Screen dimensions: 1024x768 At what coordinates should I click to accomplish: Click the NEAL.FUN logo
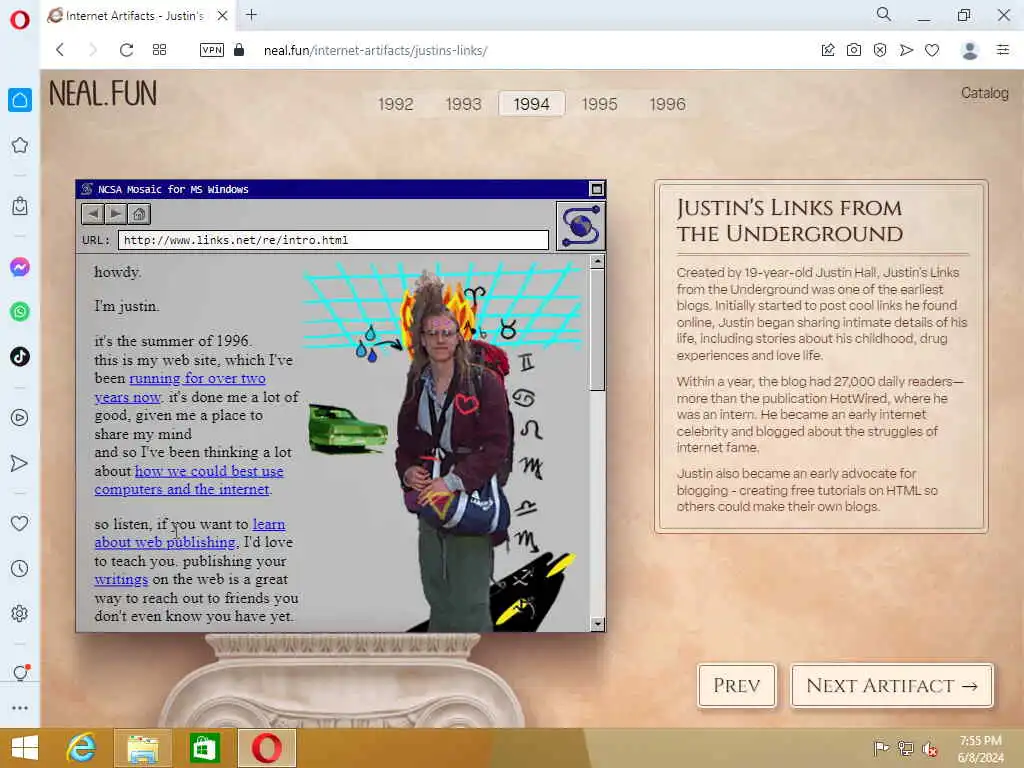tap(103, 93)
